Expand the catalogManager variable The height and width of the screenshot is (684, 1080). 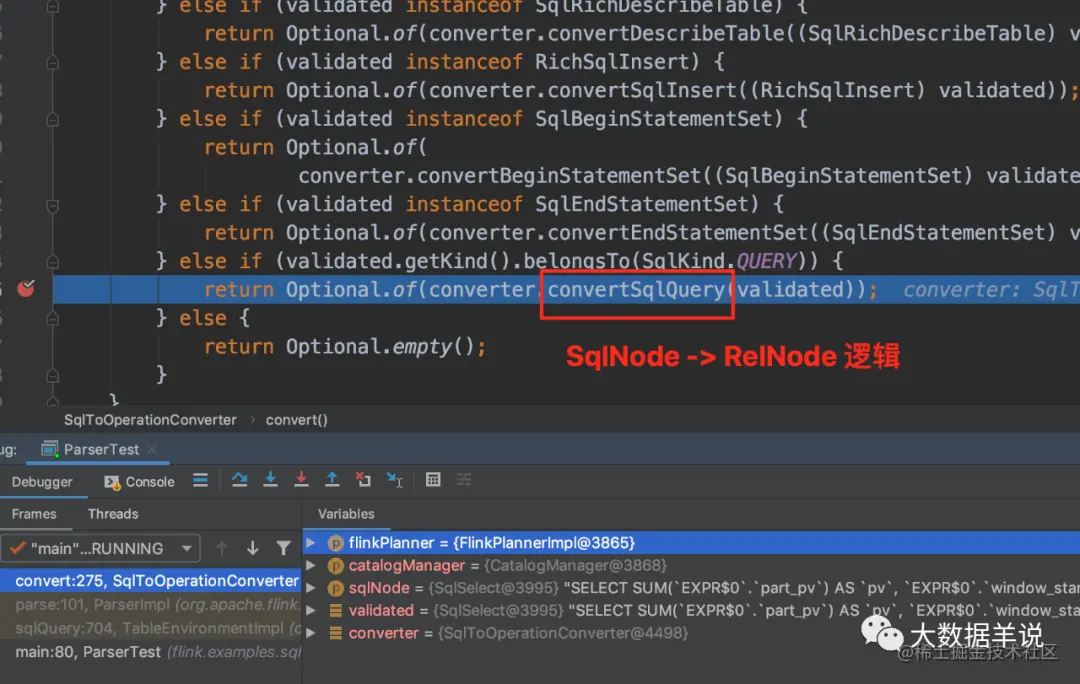click(x=311, y=566)
